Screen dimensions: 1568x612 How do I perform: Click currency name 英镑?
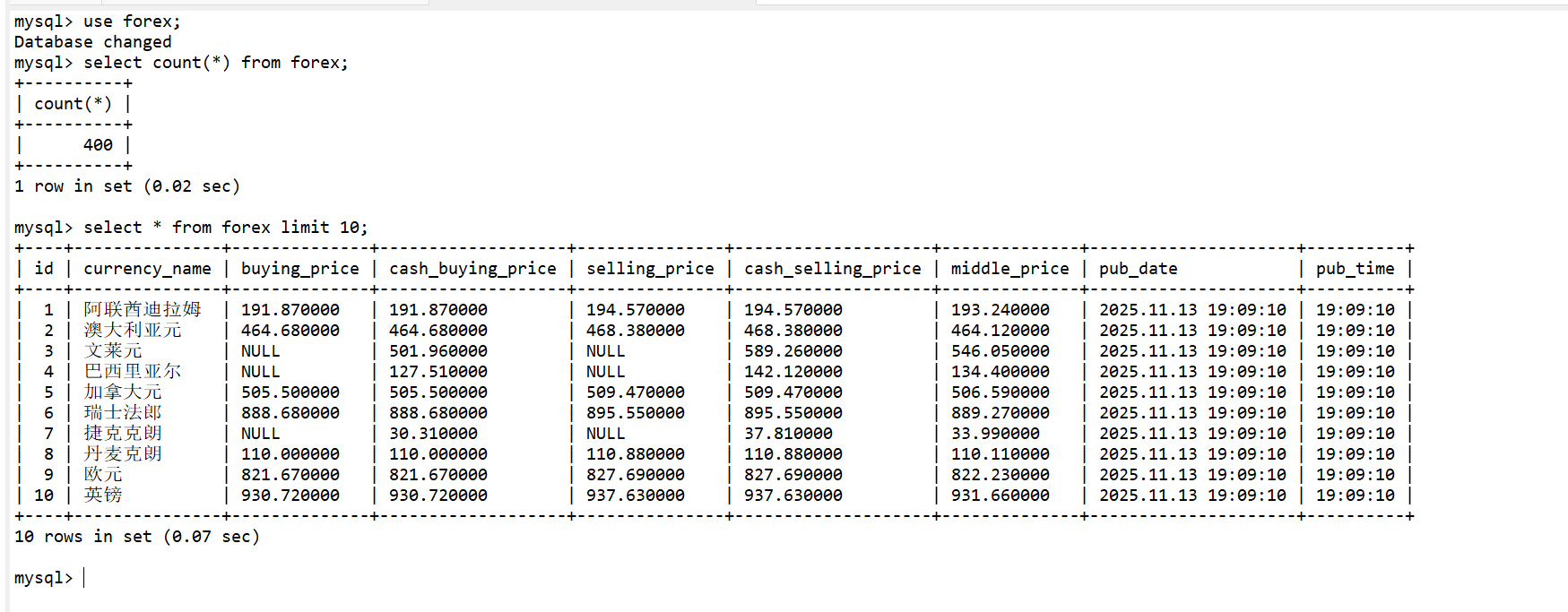click(103, 496)
